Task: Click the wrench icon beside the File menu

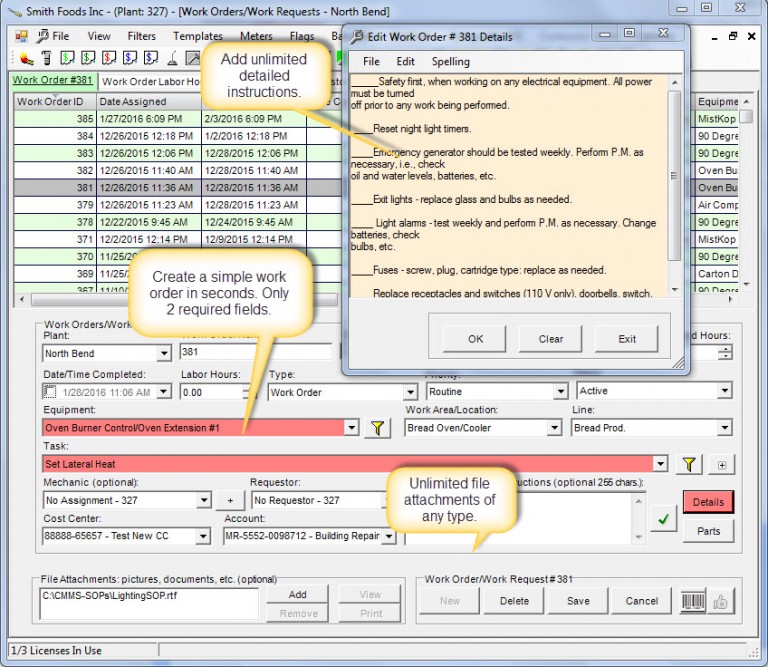Action: pyautogui.click(x=43, y=36)
